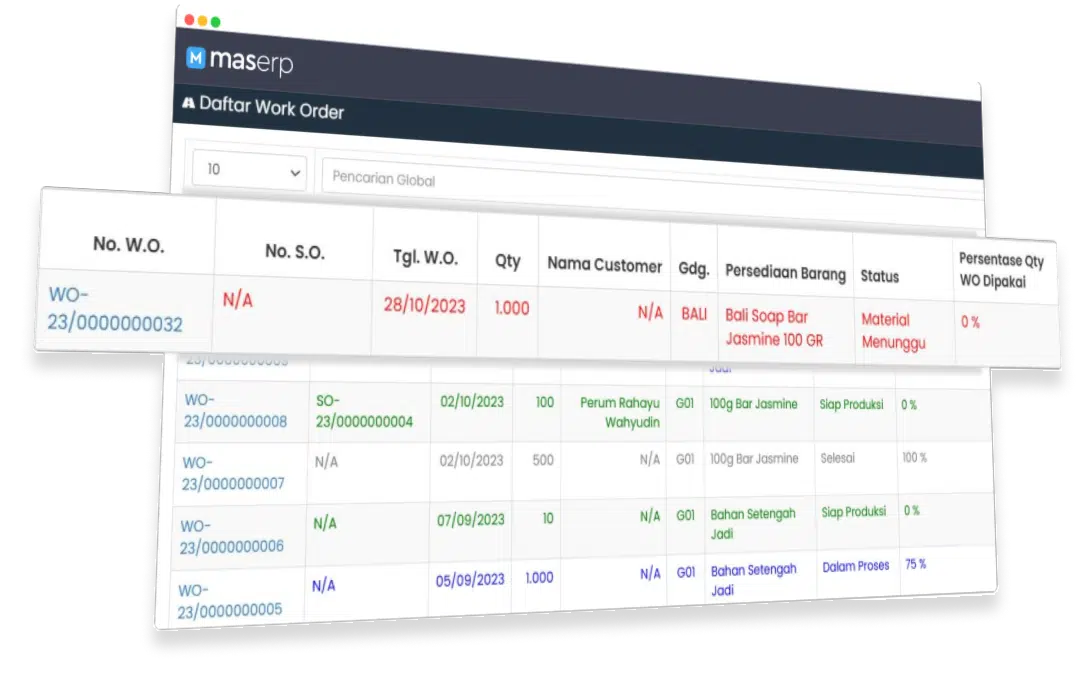Click the Material Menunggu status cell

coord(893,331)
